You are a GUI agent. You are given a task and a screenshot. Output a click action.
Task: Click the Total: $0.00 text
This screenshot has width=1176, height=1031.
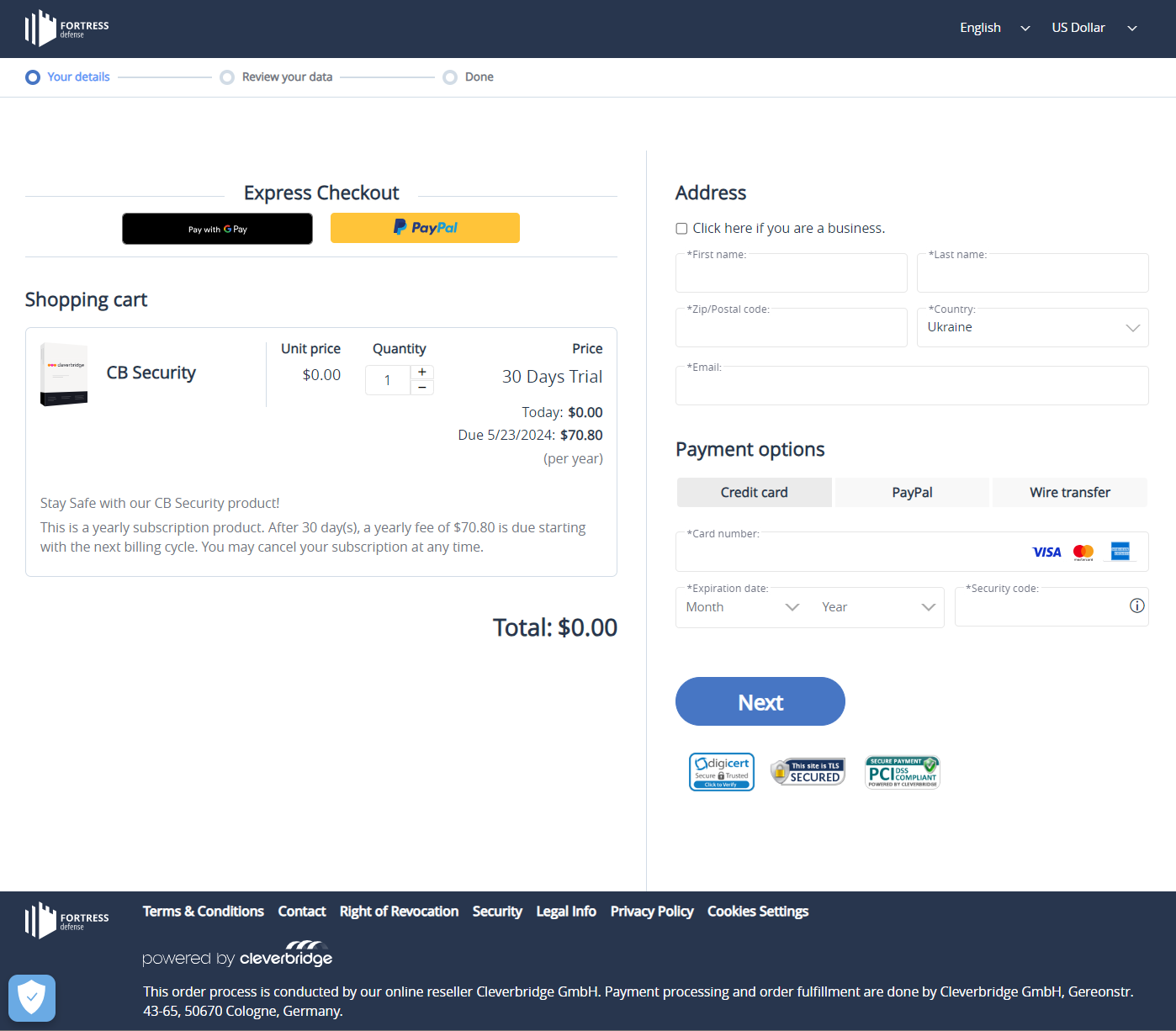(555, 627)
